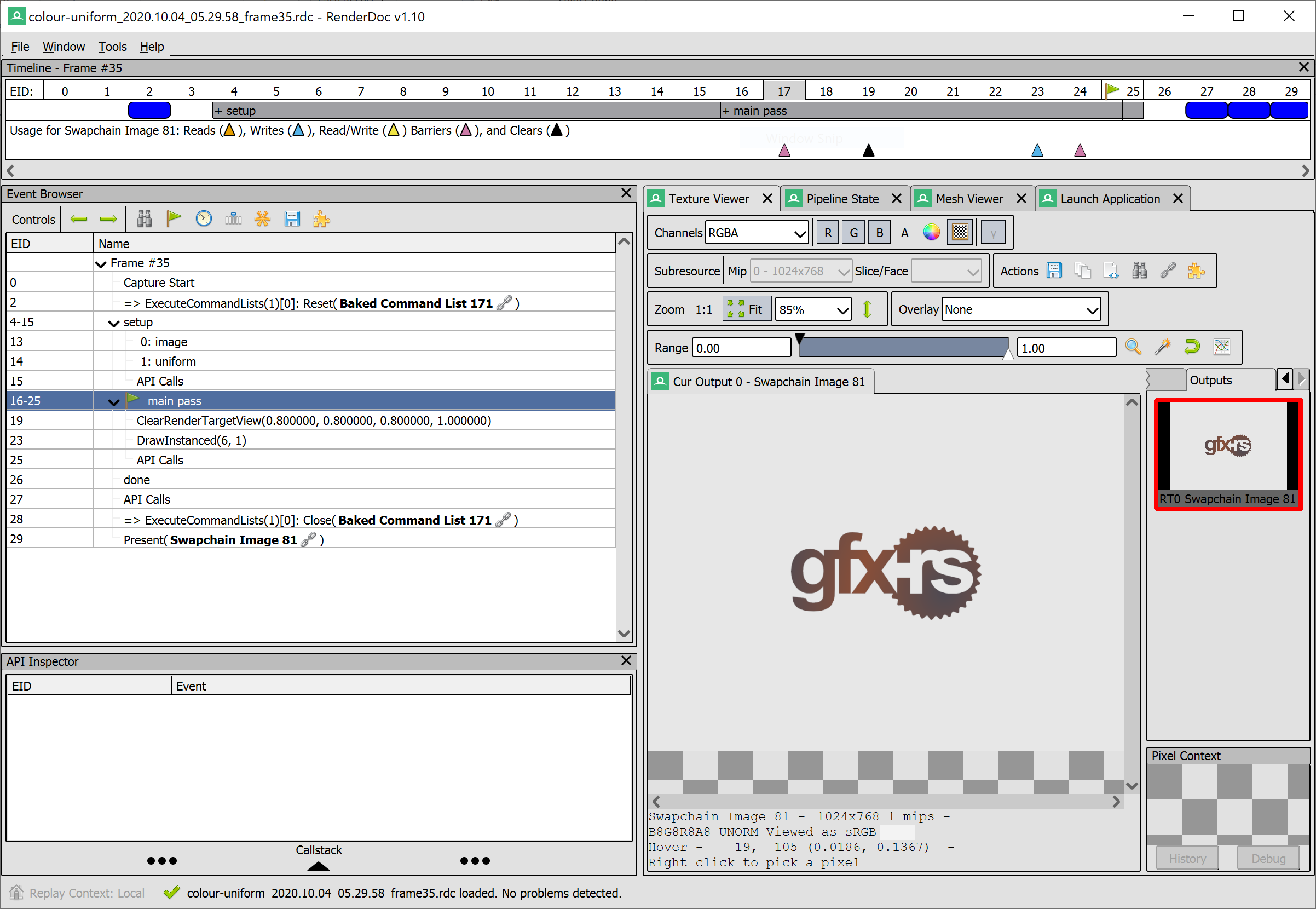Toggle gamma display button
This screenshot has width=1316, height=909.
tap(993, 233)
